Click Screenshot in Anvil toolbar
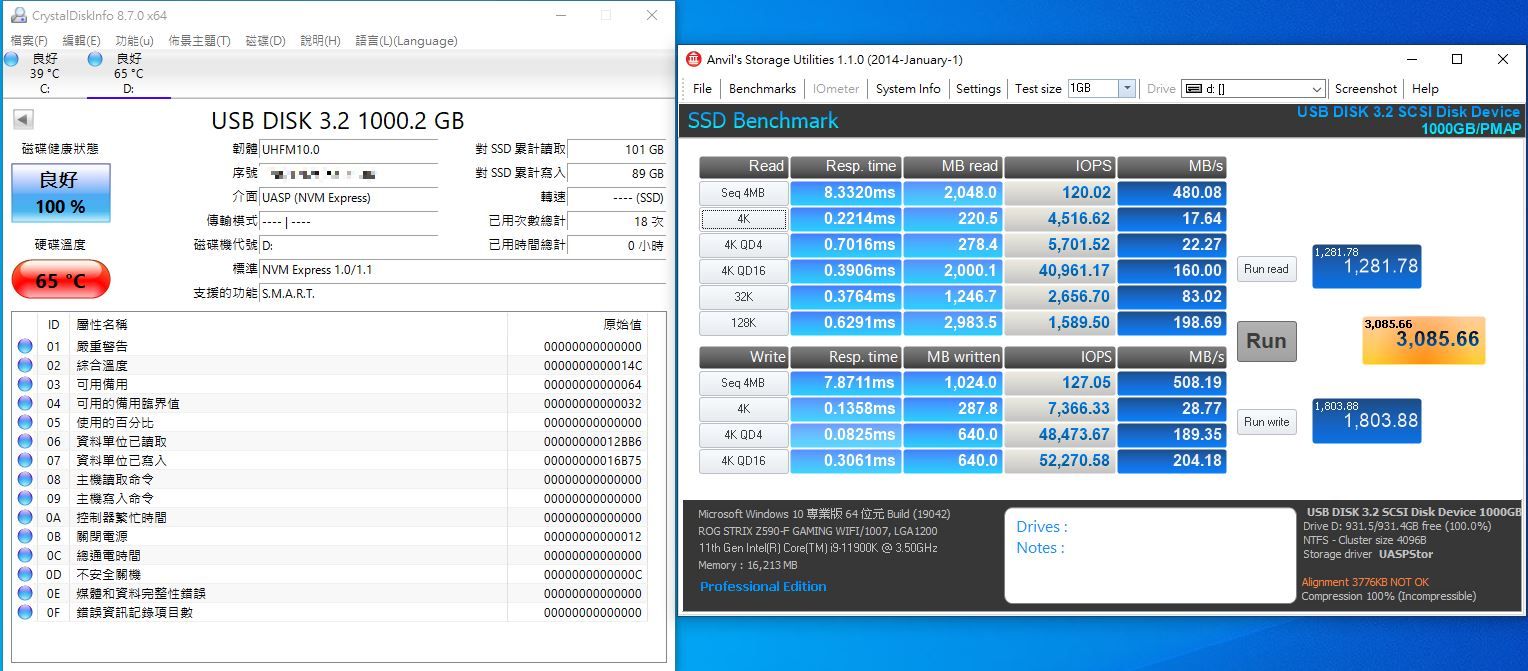The height and width of the screenshot is (671, 1528). coord(1366,88)
